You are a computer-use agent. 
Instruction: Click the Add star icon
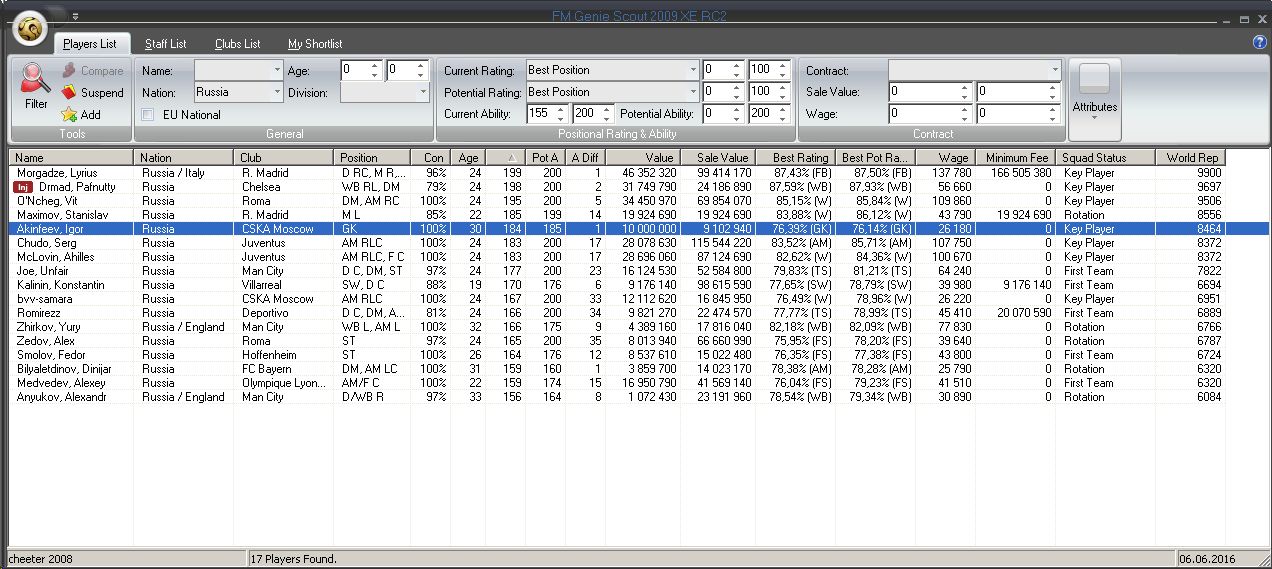pyautogui.click(x=68, y=115)
